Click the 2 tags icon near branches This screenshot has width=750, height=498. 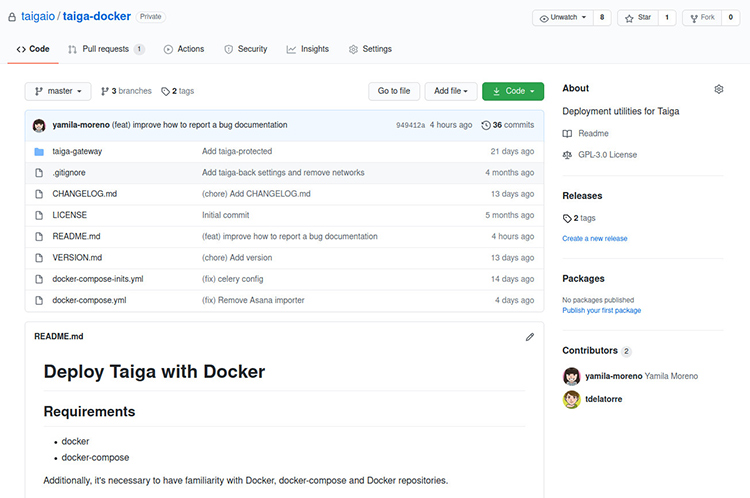pyautogui.click(x=166, y=91)
